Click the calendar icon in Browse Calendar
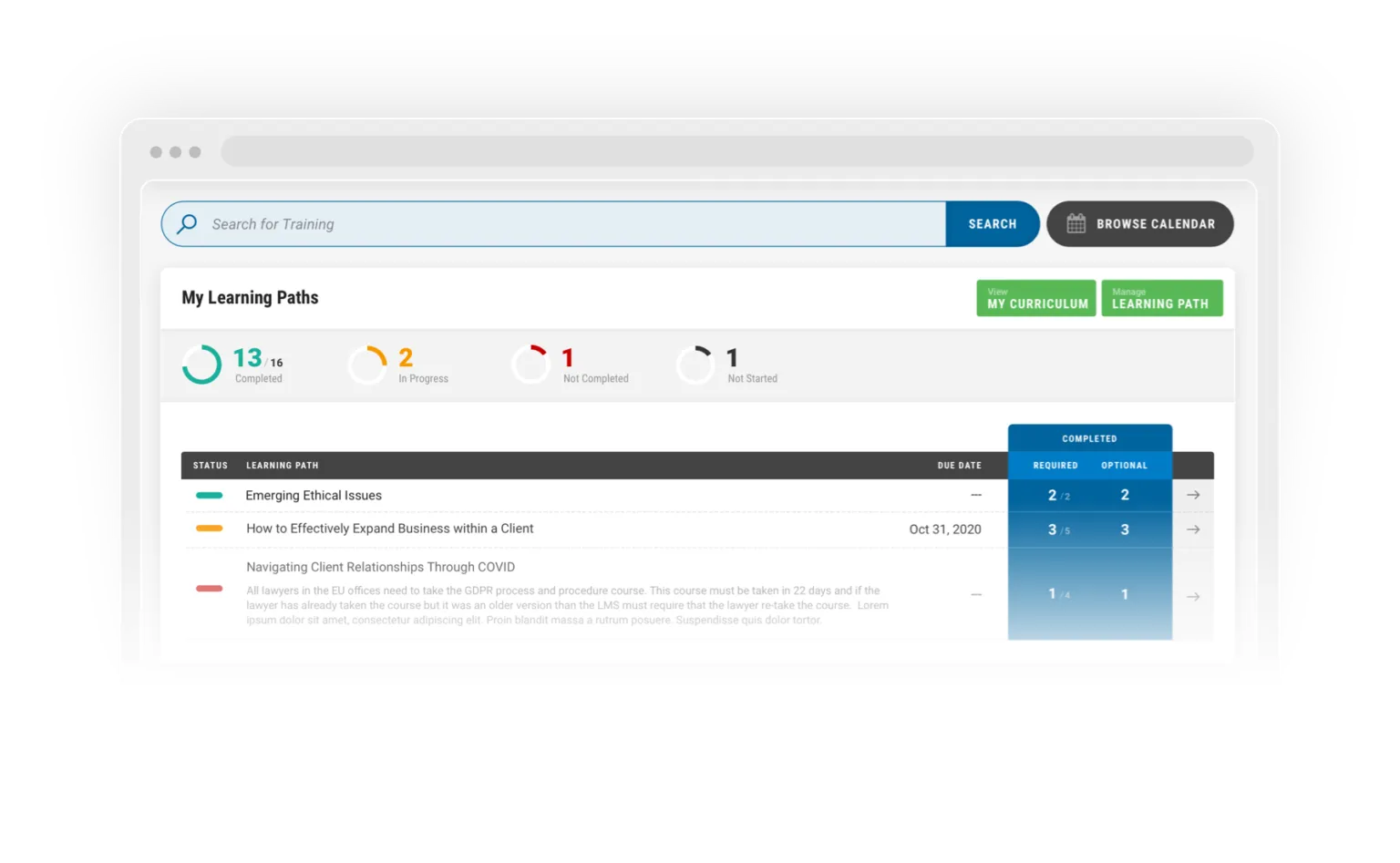1400x863 pixels. click(1076, 224)
